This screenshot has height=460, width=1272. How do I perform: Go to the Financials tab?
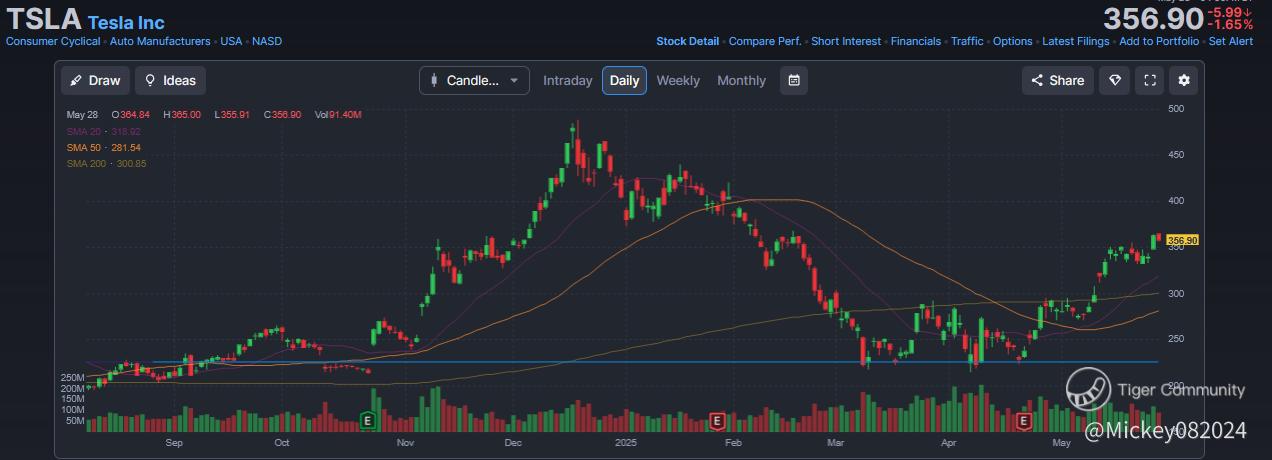[916, 42]
